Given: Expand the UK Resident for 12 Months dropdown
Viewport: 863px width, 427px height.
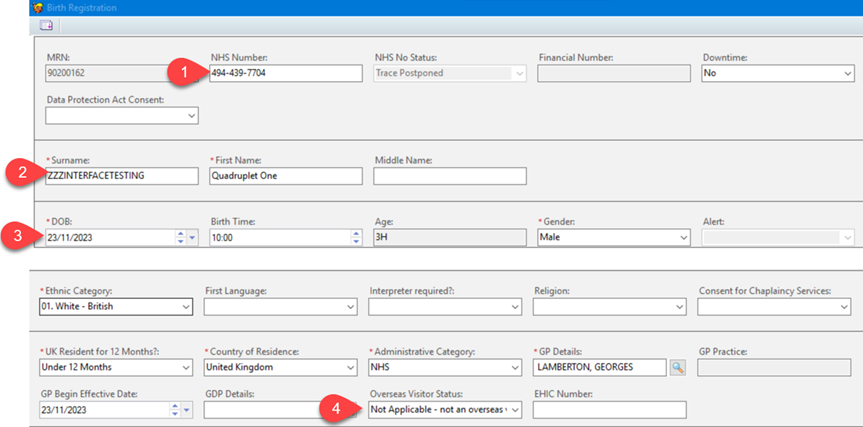Looking at the screenshot, I should coord(185,368).
